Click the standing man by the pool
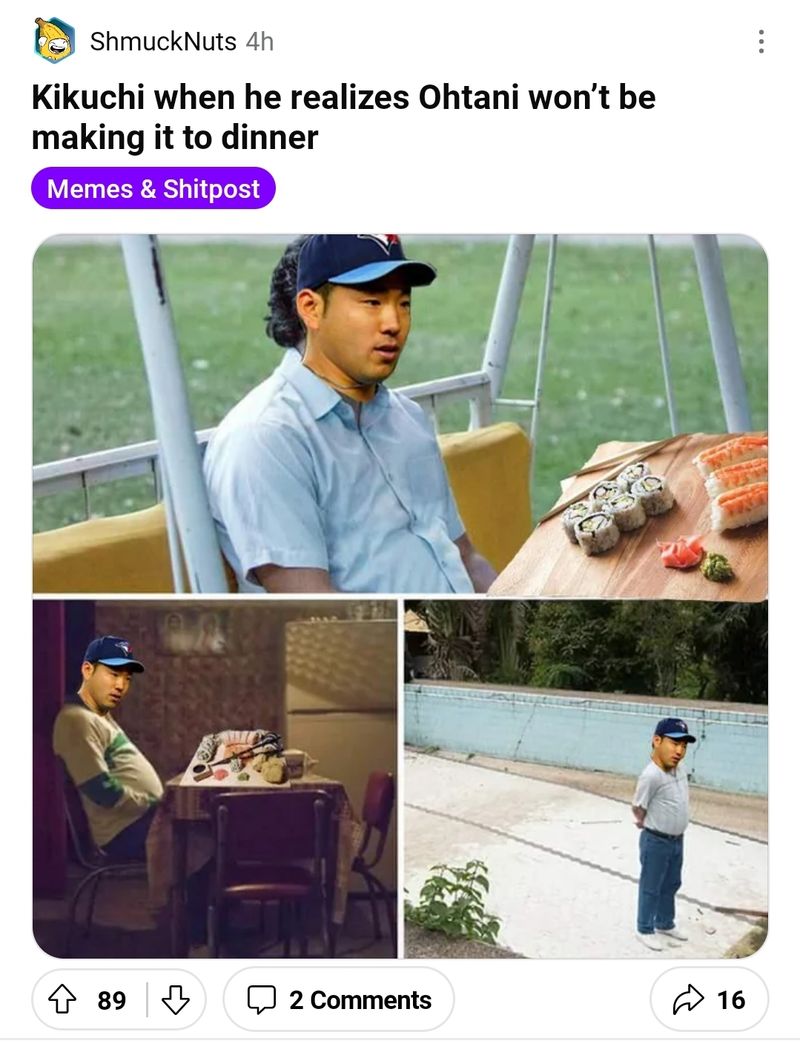 [x=663, y=833]
